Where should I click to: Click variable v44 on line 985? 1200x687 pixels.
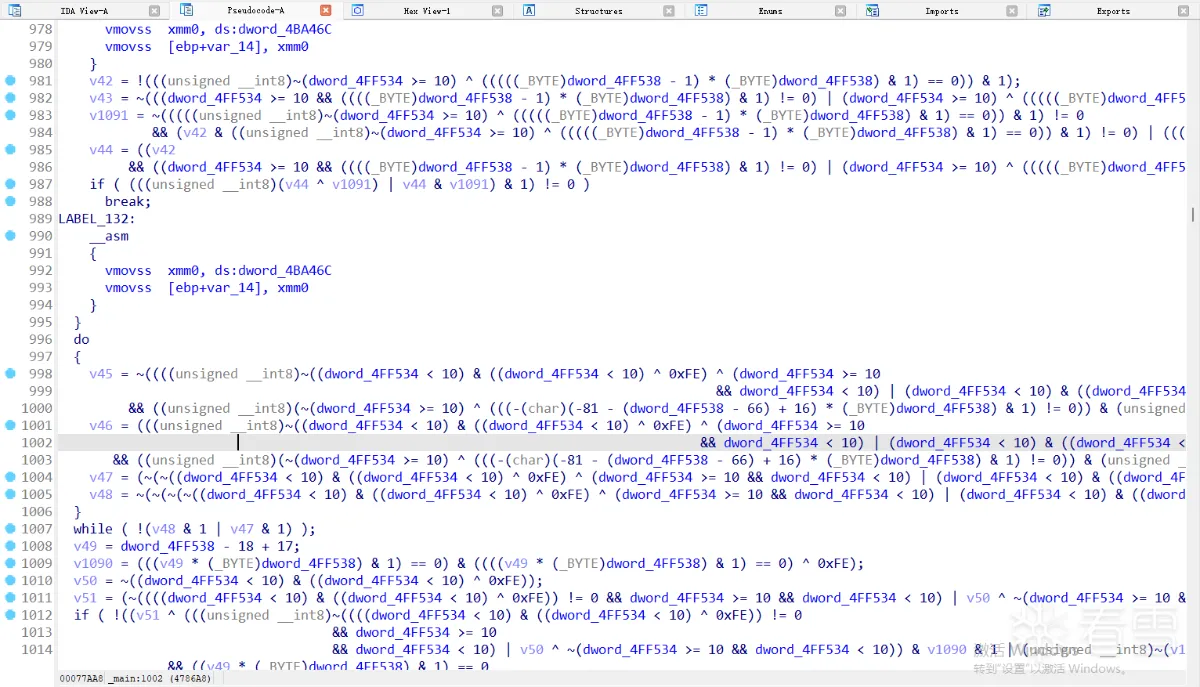[x=101, y=150]
